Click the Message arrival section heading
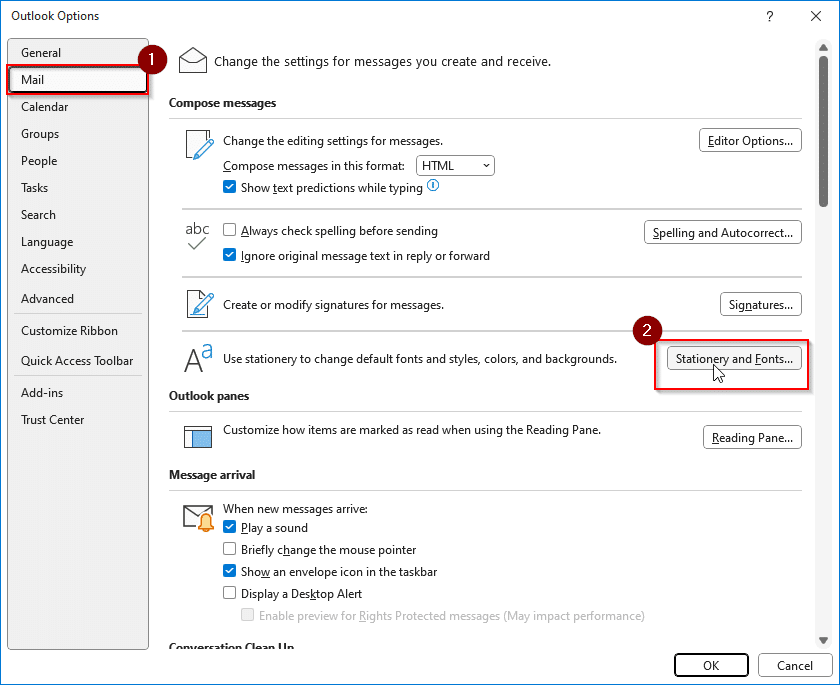This screenshot has width=840, height=685. click(x=212, y=475)
